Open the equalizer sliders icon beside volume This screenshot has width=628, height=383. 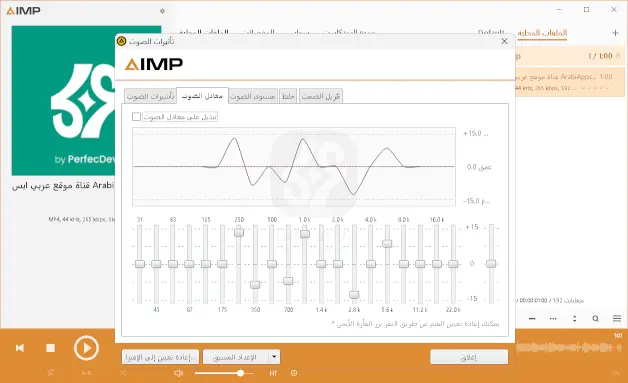pos(273,373)
